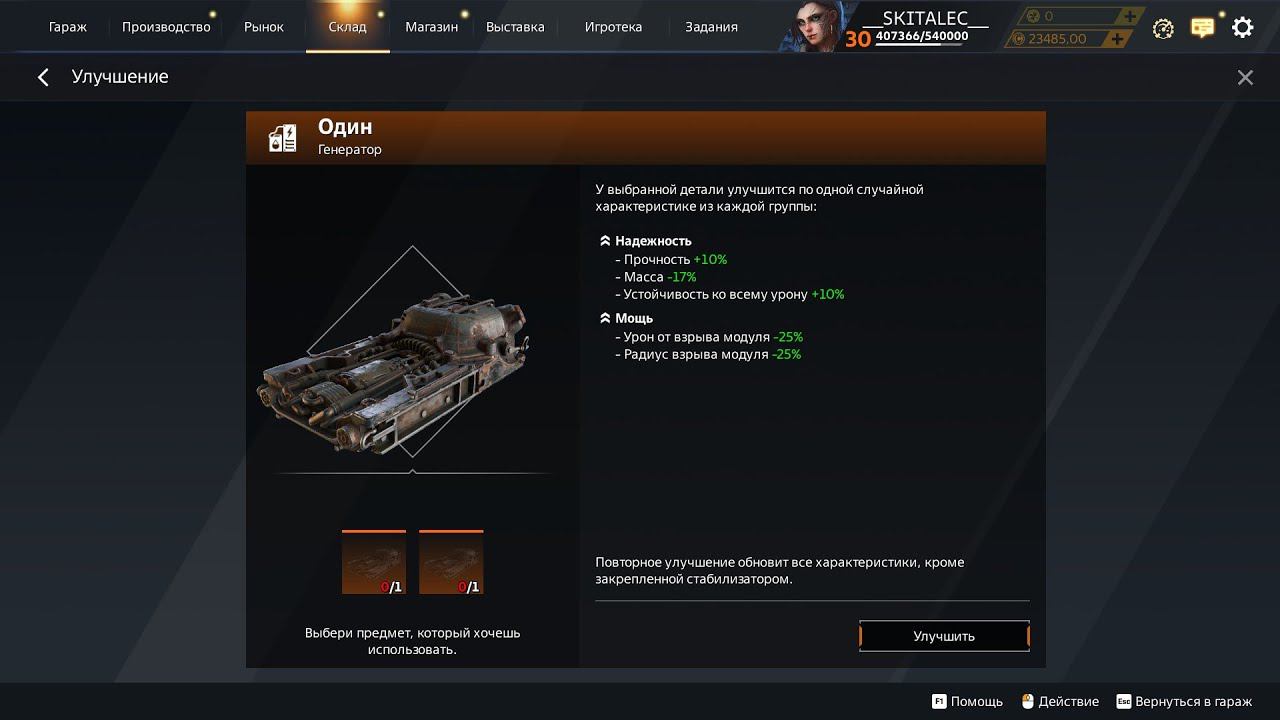Close the upgrade screen with X
The width and height of the screenshot is (1280, 720).
pos(1245,77)
